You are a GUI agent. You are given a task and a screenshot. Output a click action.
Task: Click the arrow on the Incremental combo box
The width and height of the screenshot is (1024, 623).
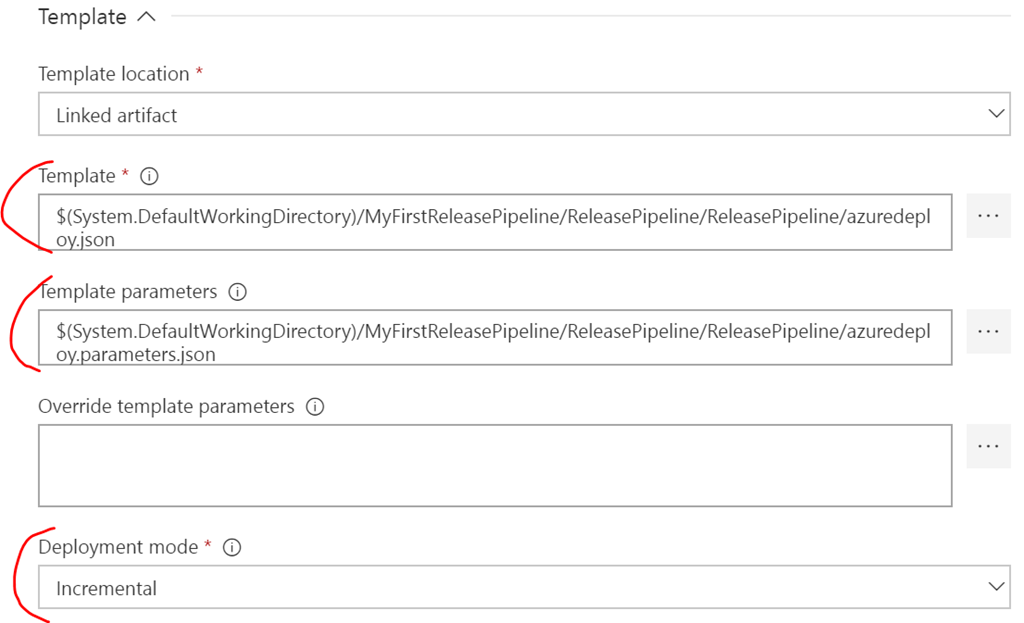point(995,587)
